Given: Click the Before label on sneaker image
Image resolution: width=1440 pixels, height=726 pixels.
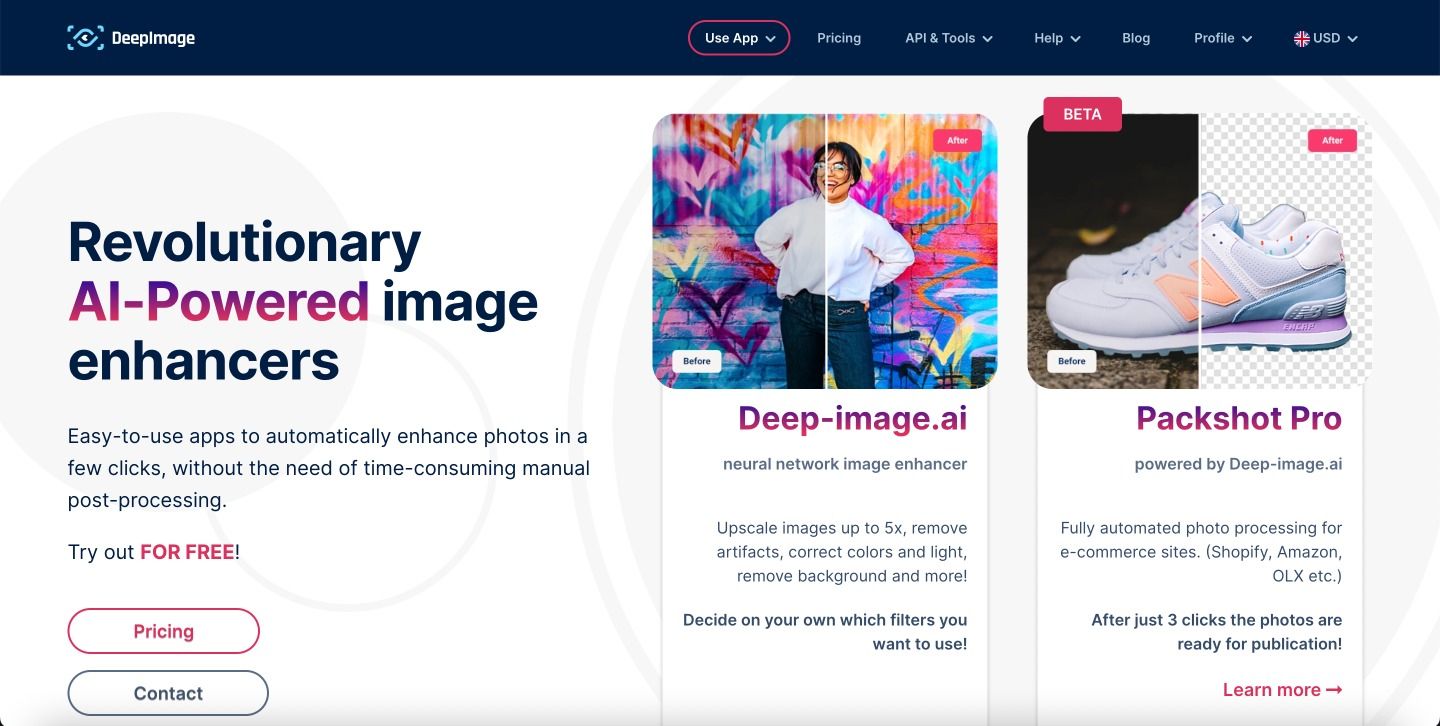Looking at the screenshot, I should [1072, 361].
